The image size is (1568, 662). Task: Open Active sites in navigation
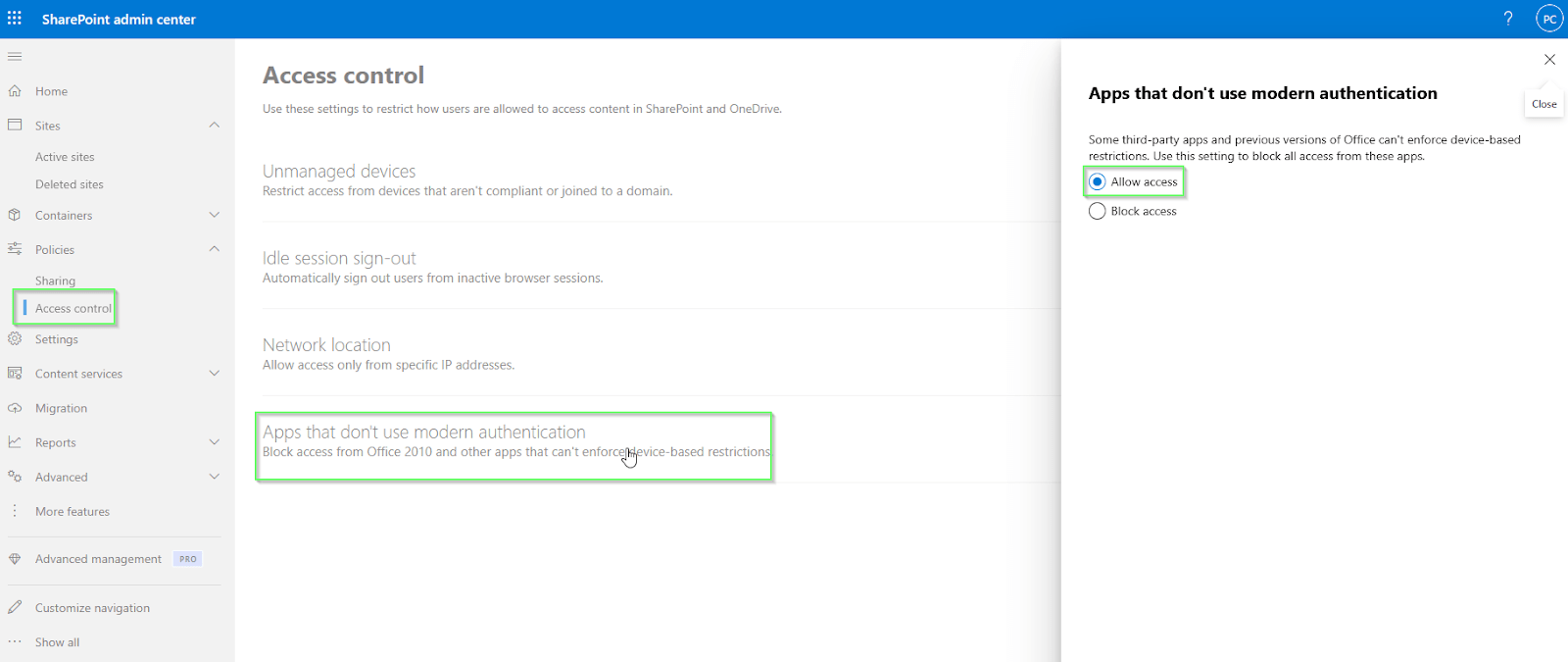65,157
